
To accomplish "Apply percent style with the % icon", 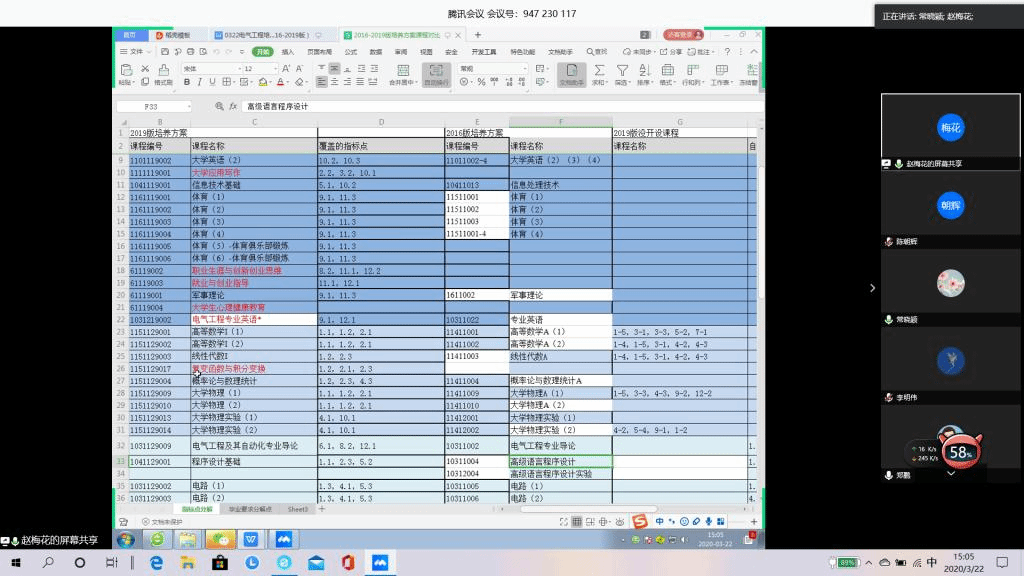I will pos(481,82).
